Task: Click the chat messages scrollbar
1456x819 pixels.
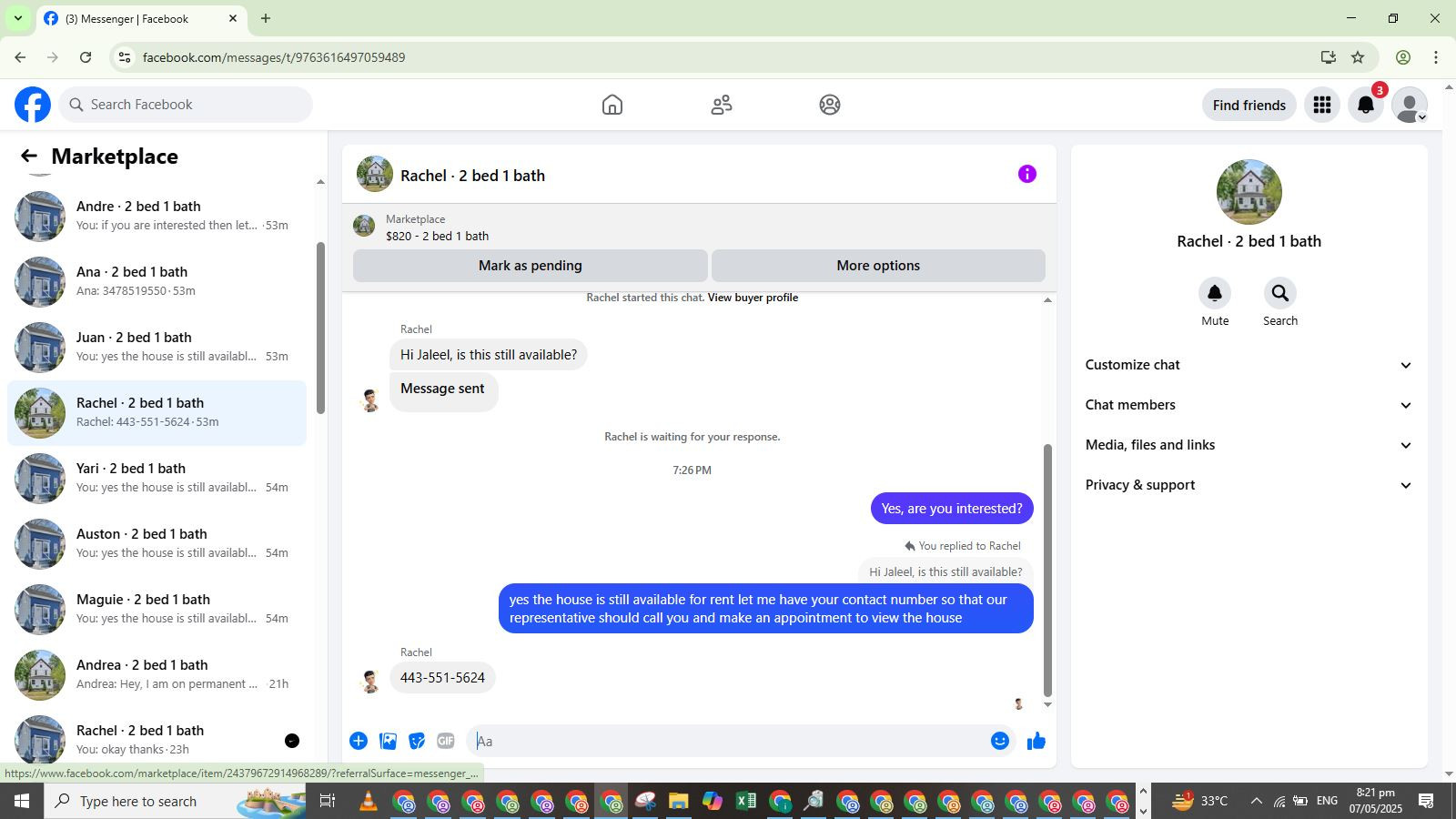Action: click(1047, 570)
